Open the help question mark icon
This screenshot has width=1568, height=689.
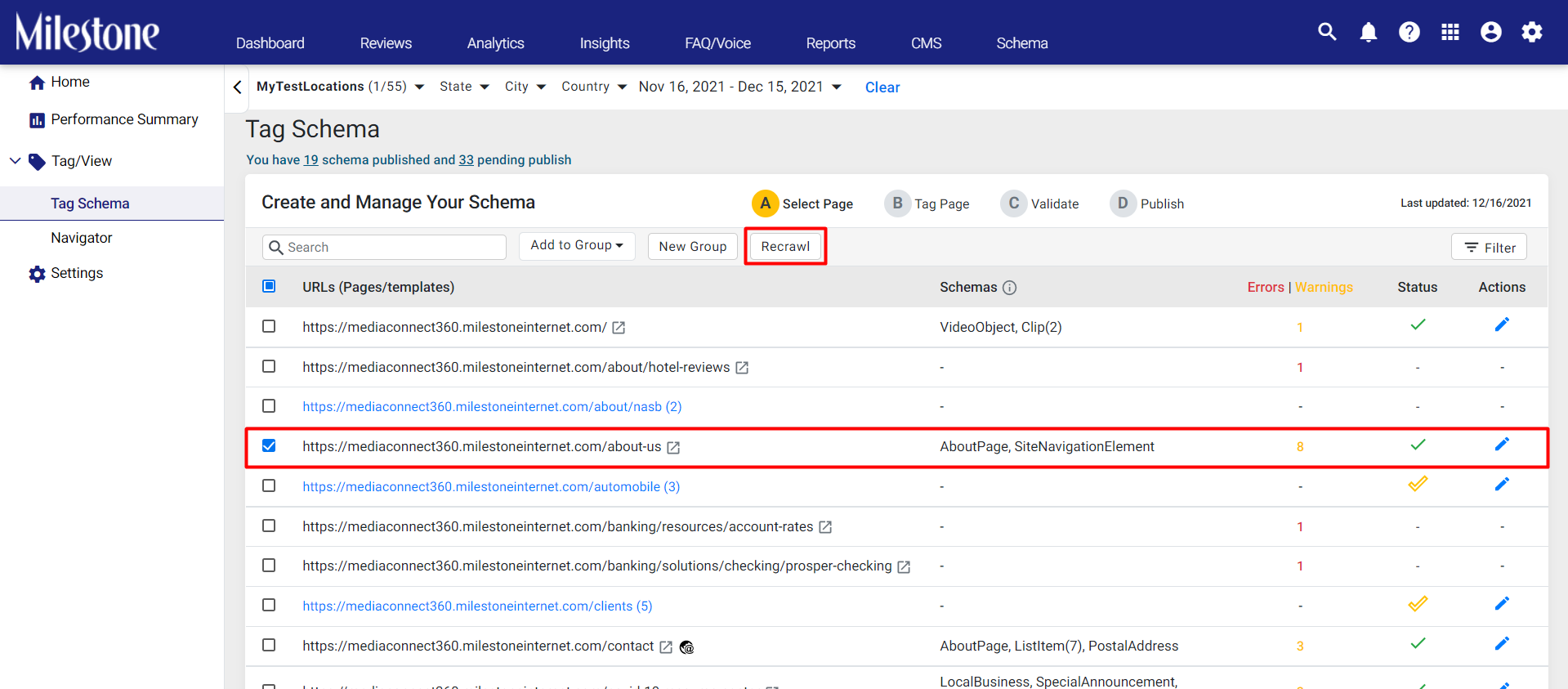1409,32
